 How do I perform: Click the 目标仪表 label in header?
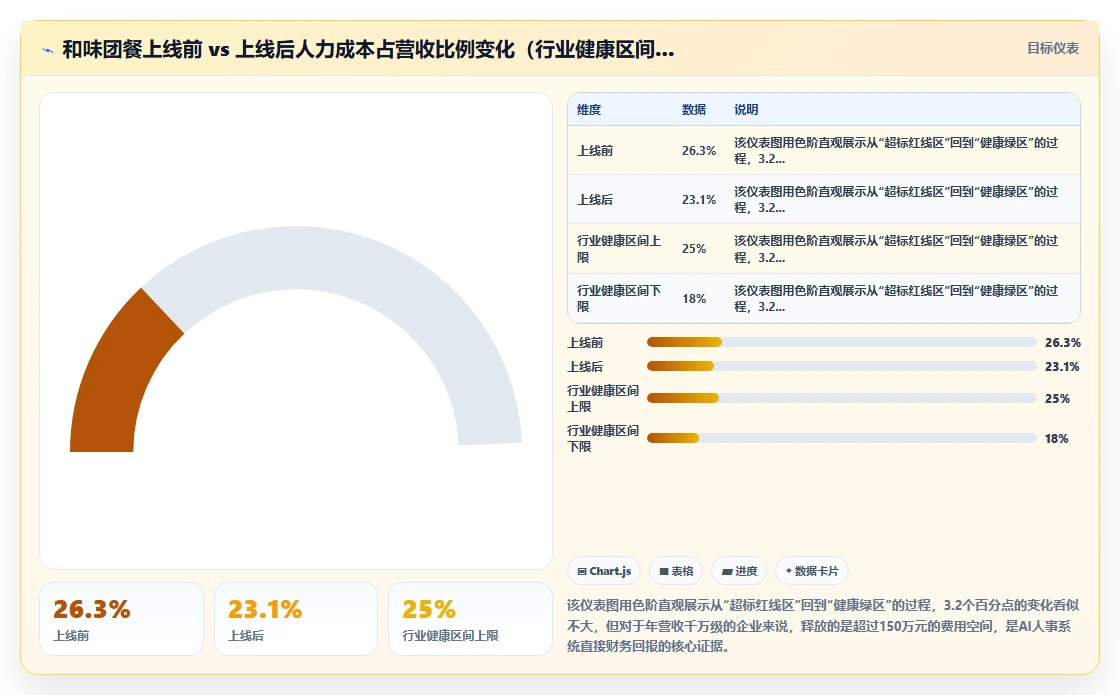point(1053,49)
